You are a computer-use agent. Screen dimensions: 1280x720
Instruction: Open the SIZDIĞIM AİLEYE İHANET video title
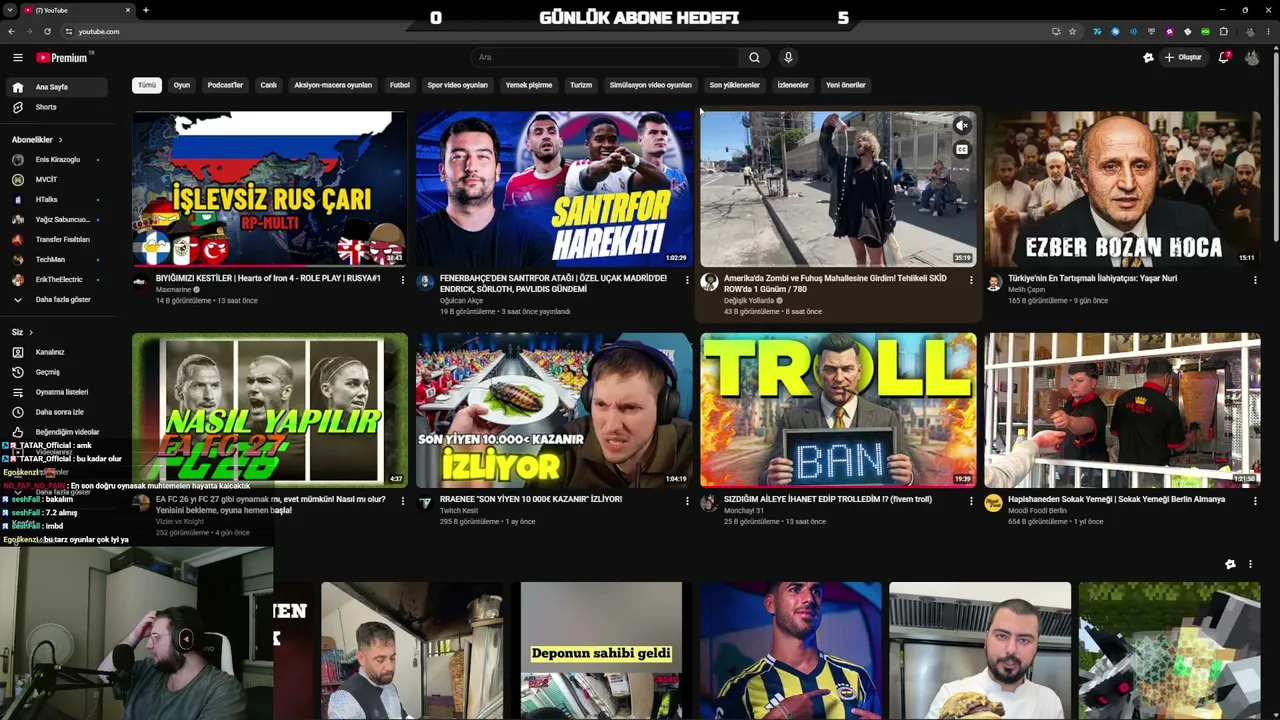coord(828,499)
